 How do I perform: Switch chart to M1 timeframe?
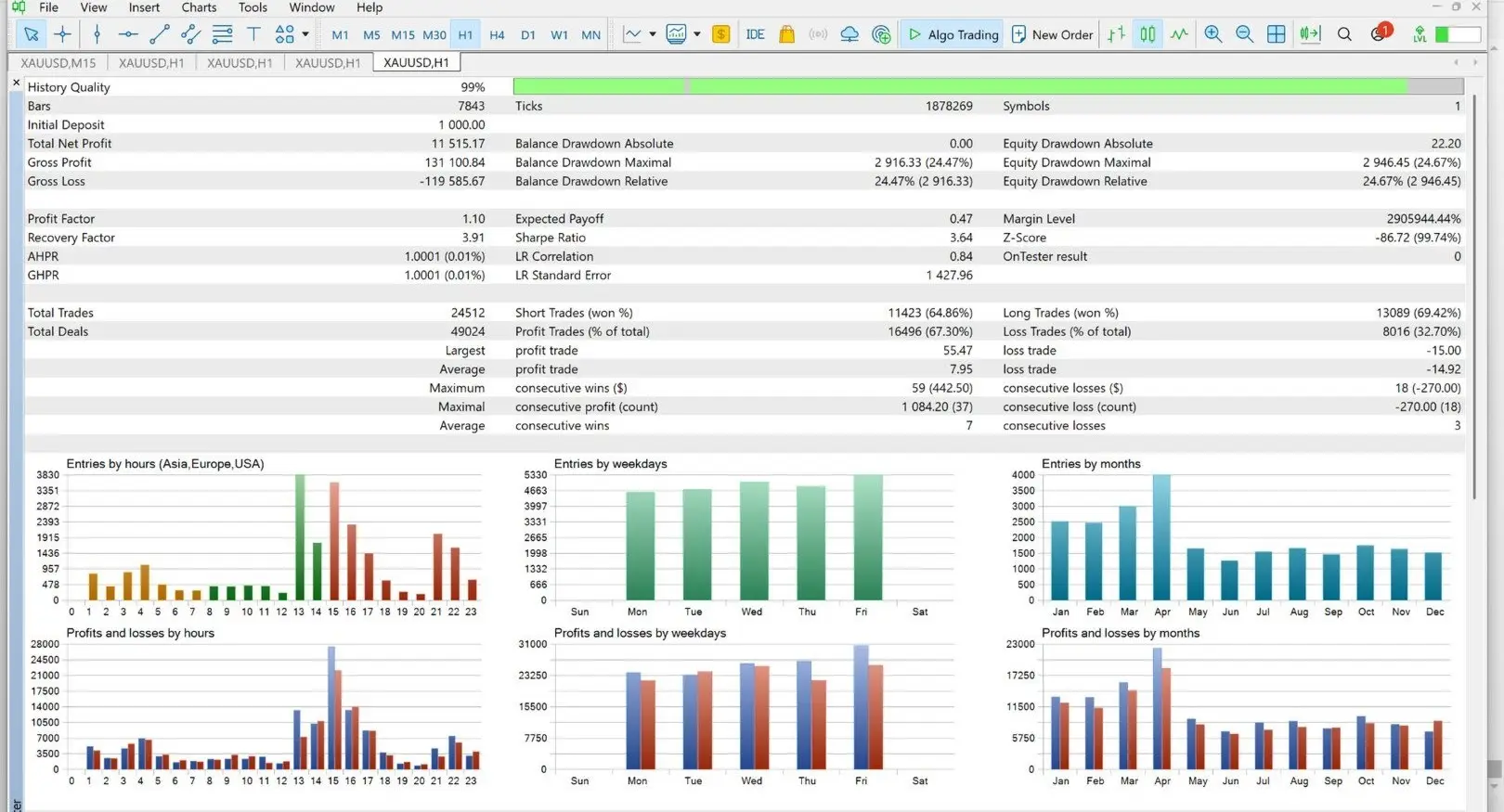coord(340,34)
